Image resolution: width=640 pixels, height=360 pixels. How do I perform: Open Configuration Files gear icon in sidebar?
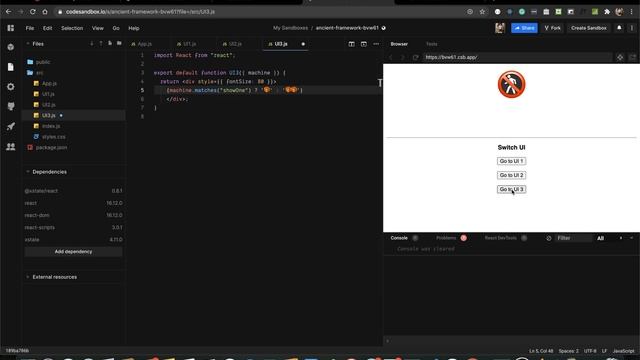click(11, 87)
